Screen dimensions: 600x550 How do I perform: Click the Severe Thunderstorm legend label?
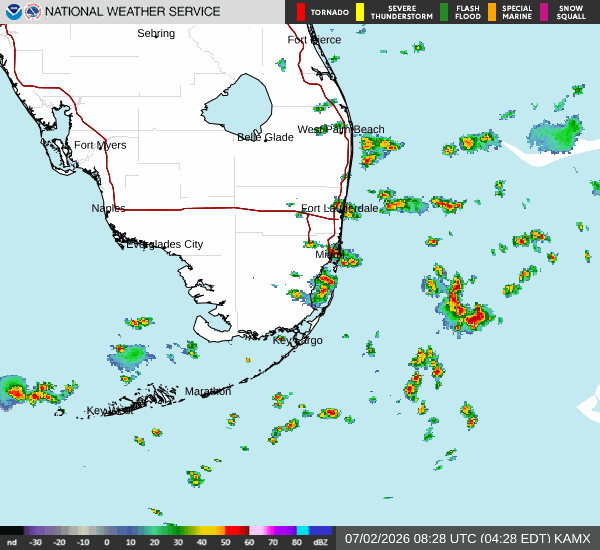click(402, 12)
